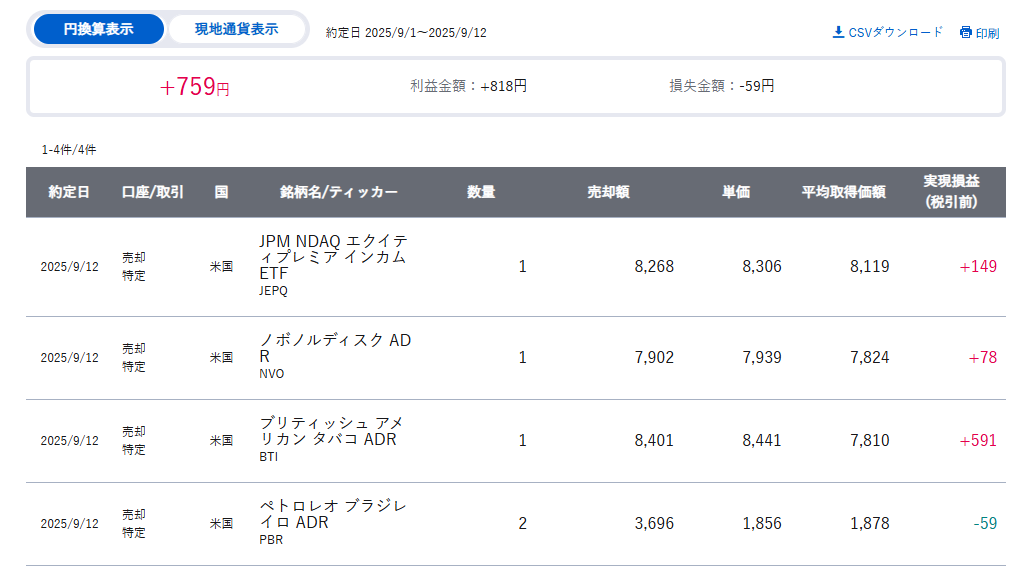
Task: Open the CSVダウンロード text link
Action: [895, 32]
